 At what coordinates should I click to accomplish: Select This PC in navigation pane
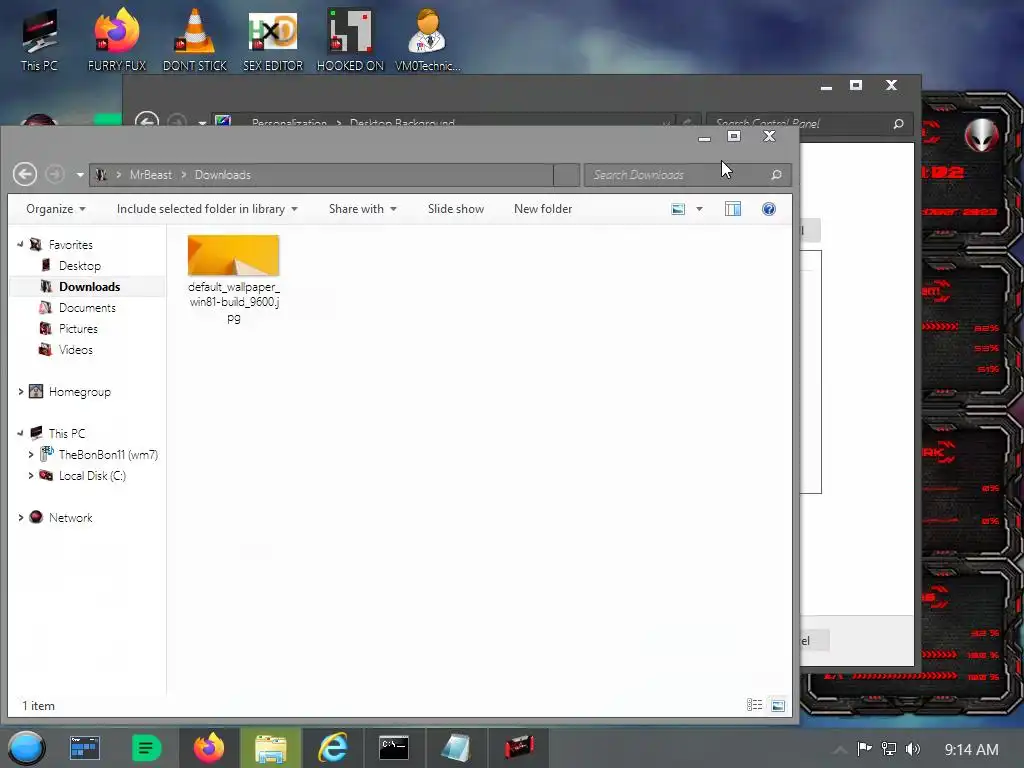pyautogui.click(x=67, y=434)
